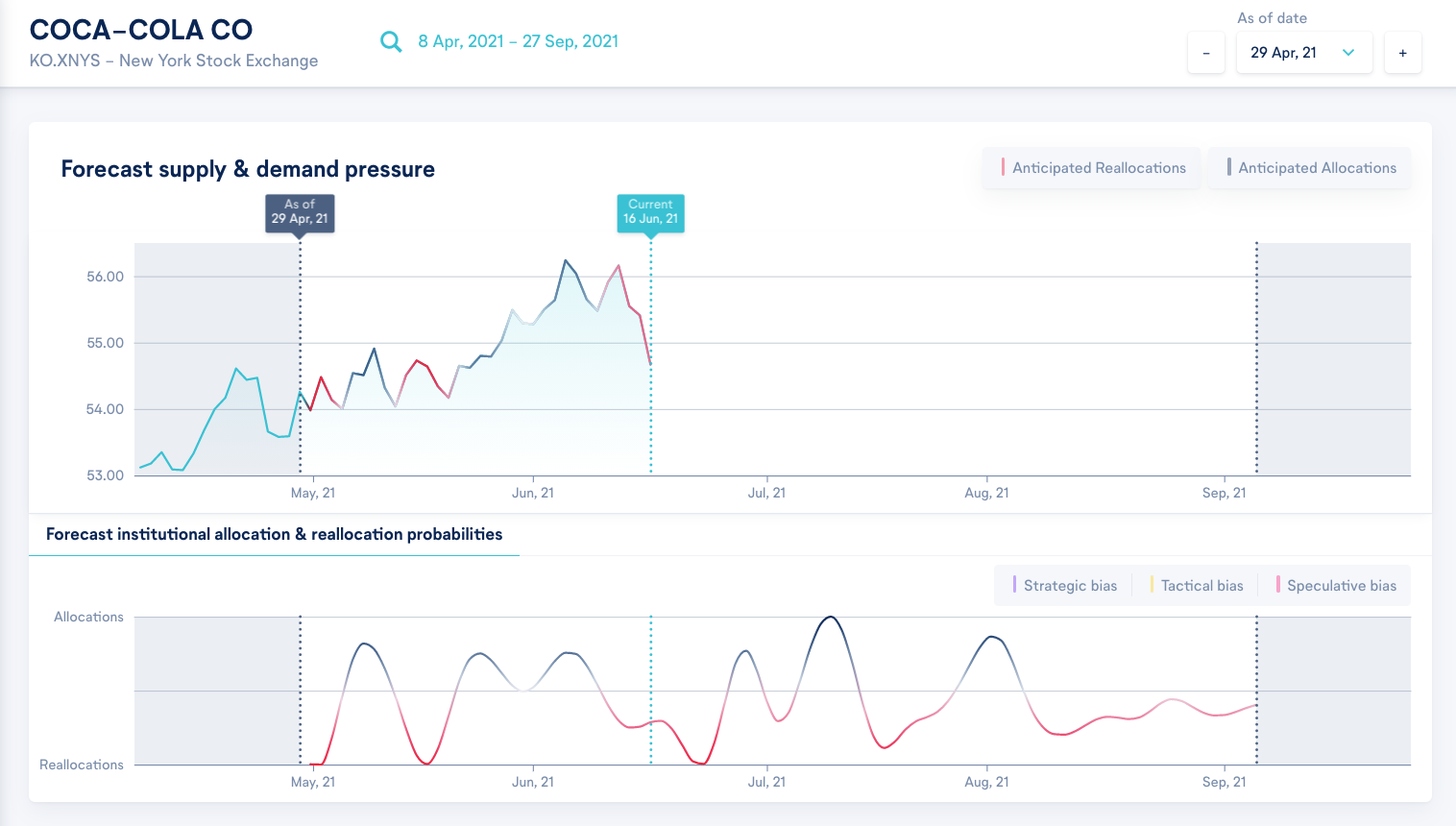
Task: Click Jul, 21 on the price chart axis
Action: click(x=766, y=493)
